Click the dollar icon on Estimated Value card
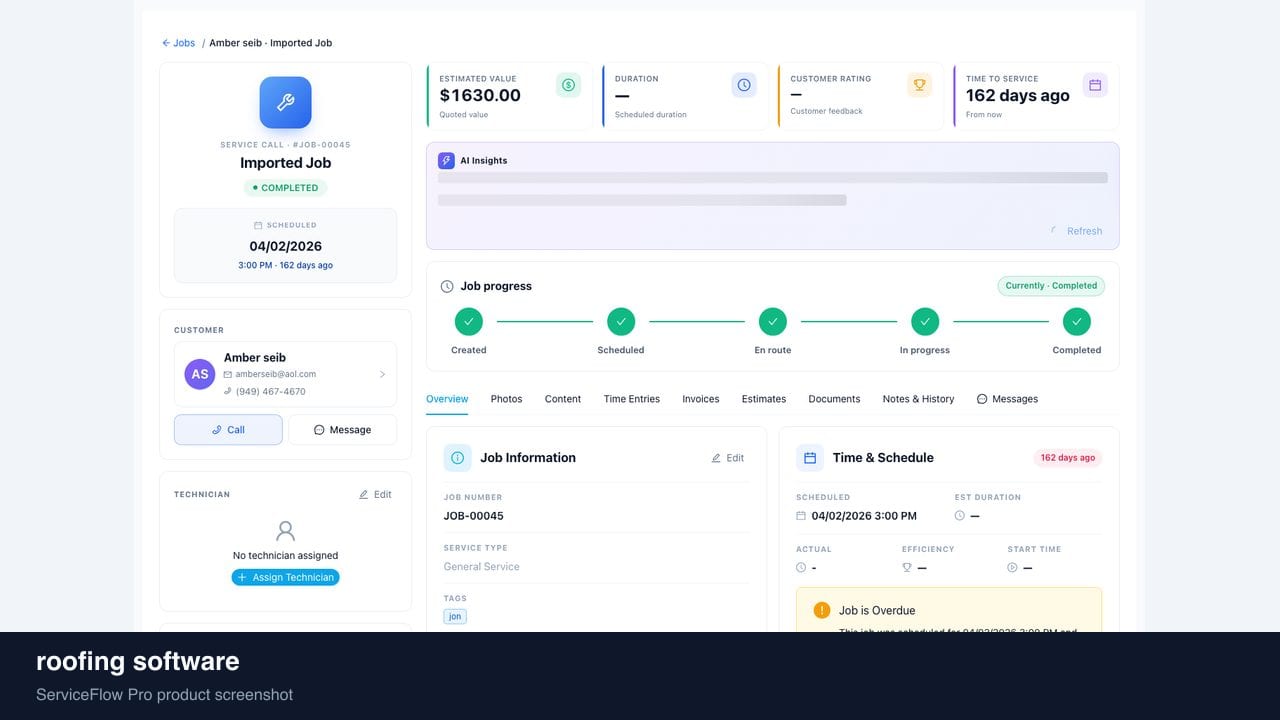 tap(568, 85)
